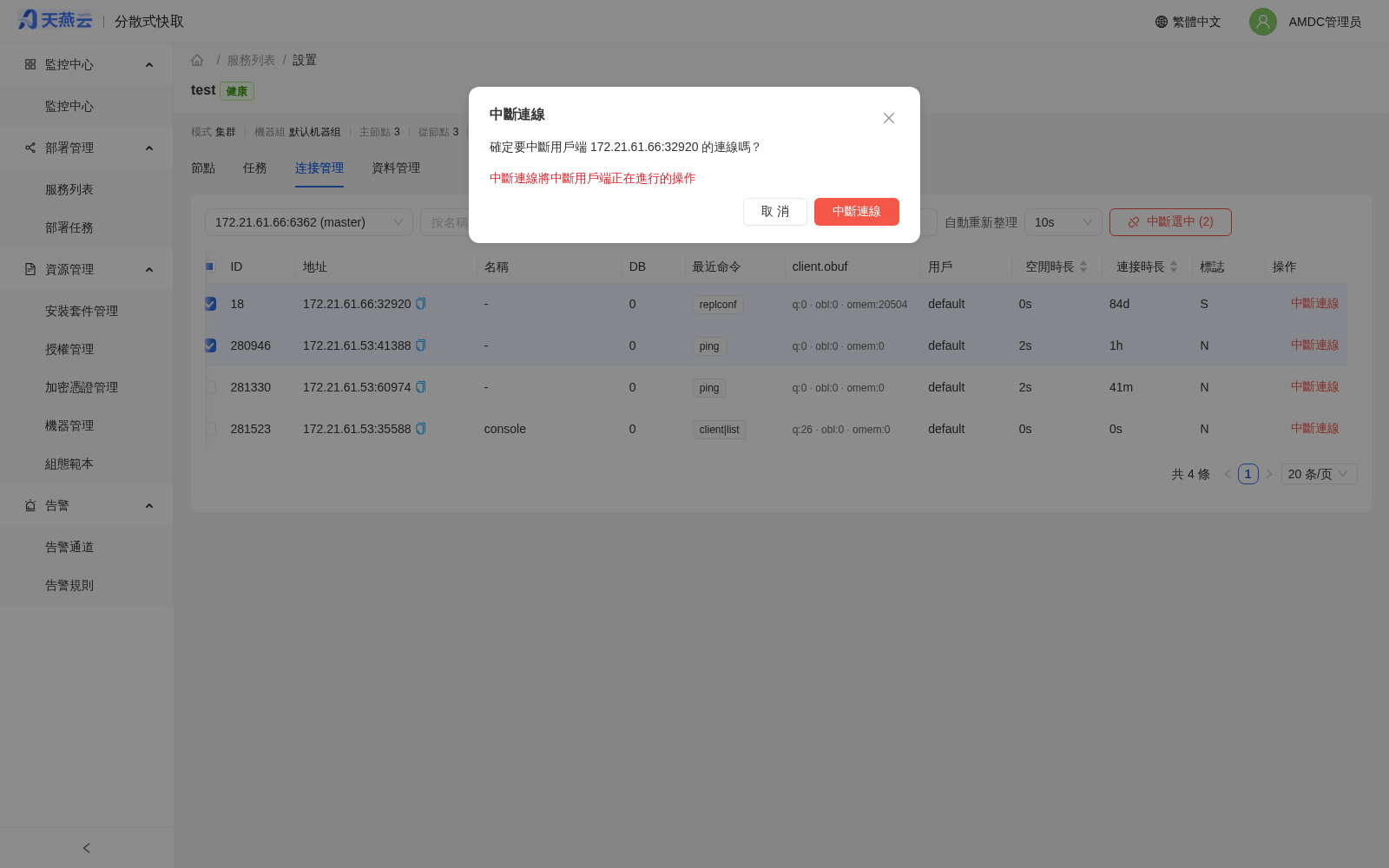The image size is (1389, 868).
Task: Click 中斷連線 for row ID 281330
Action: [x=1314, y=387]
